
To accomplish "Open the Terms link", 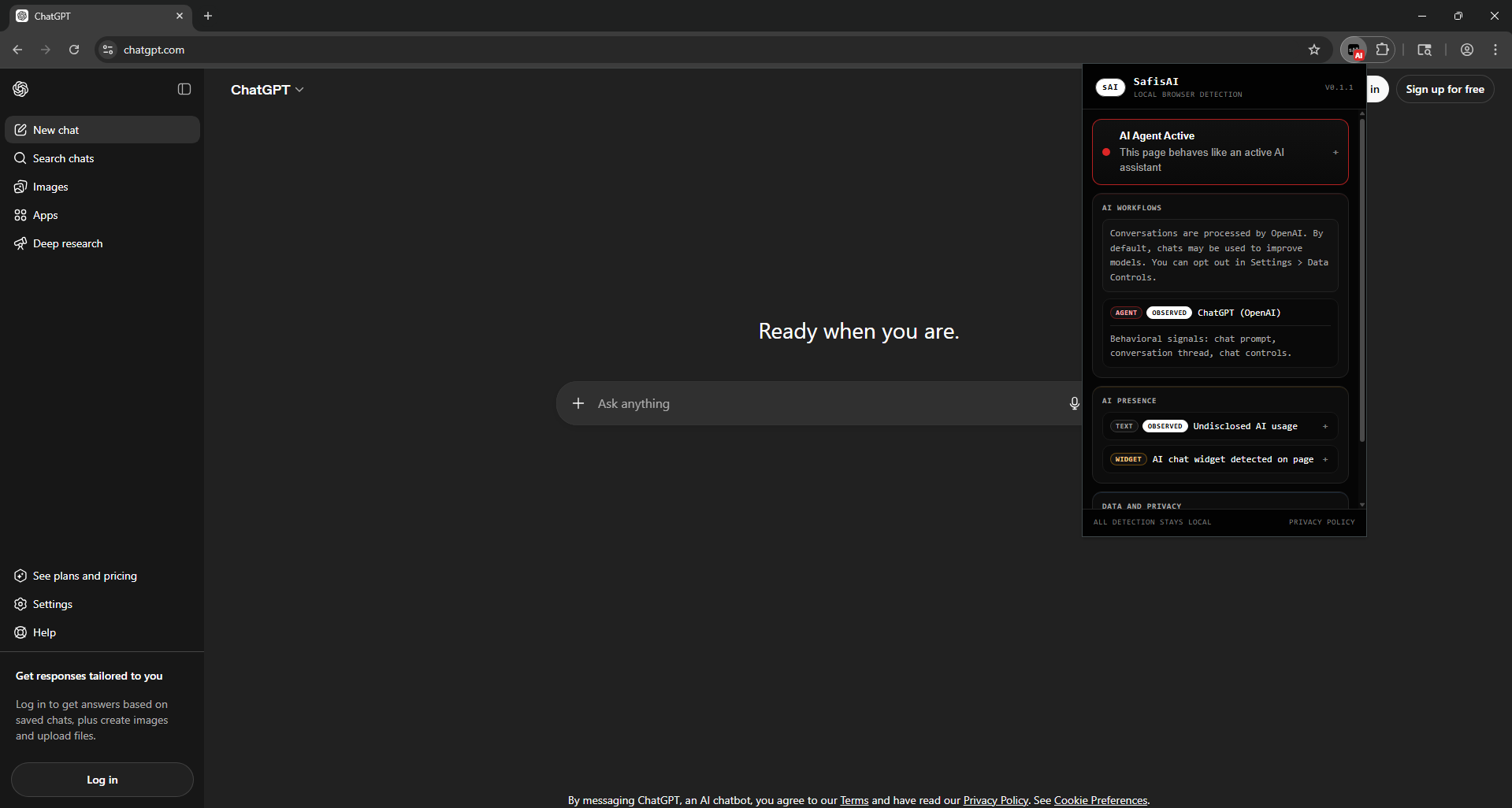I will (x=854, y=800).
